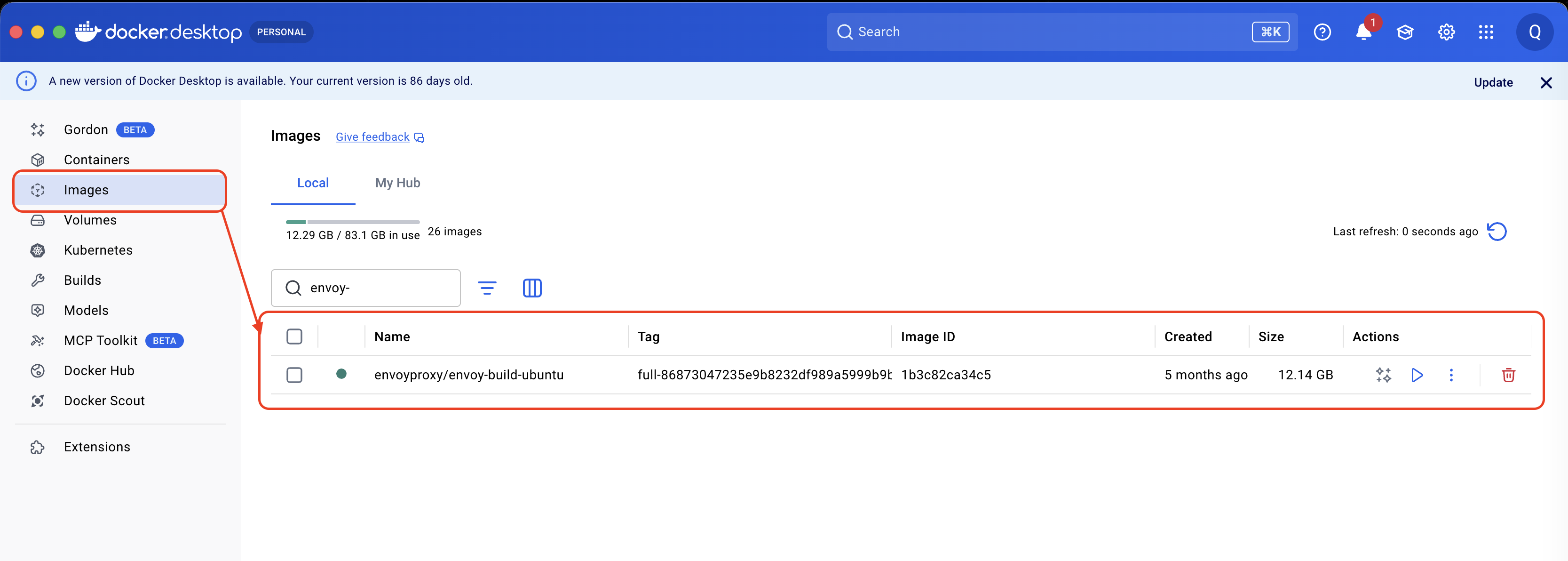Click the tag full-86873047235e9b8232df989a5999b9b
The image size is (1568, 561).
coord(764,375)
